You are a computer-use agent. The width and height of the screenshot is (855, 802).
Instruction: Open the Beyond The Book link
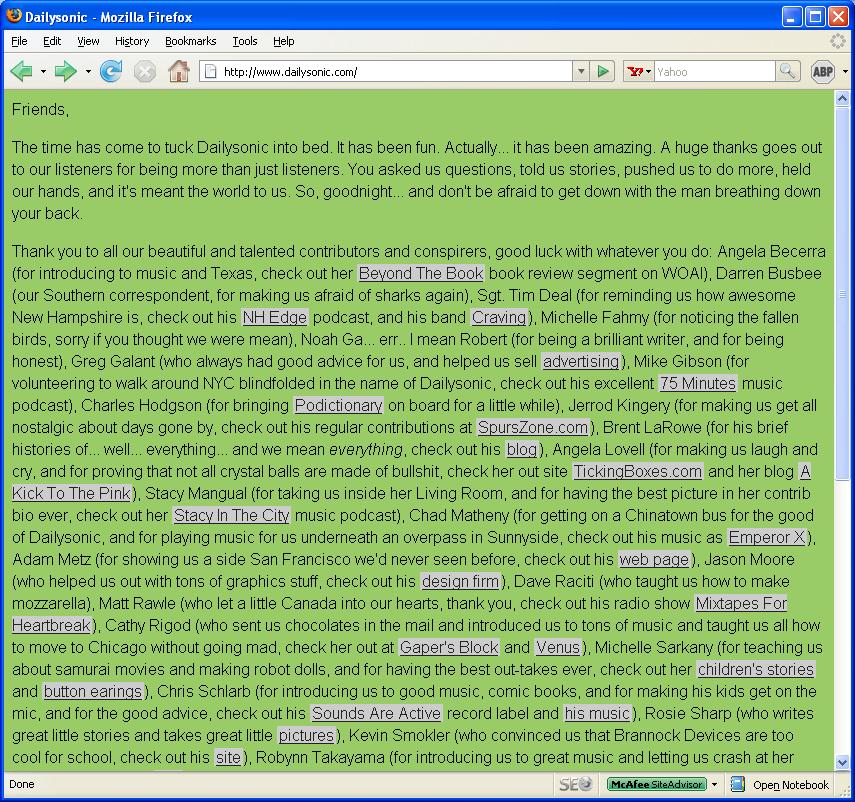tap(421, 273)
